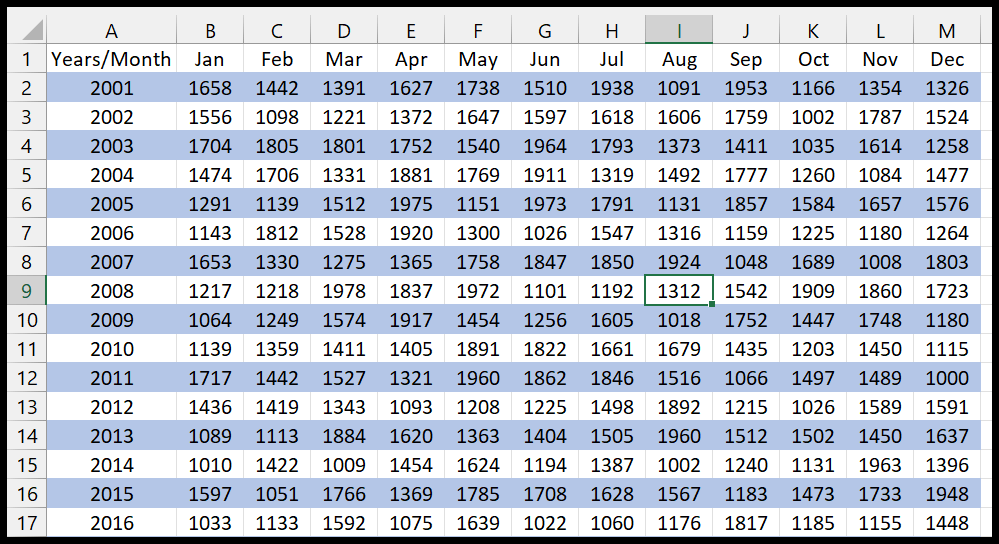999x544 pixels.
Task: Select column E header
Action: tap(411, 30)
